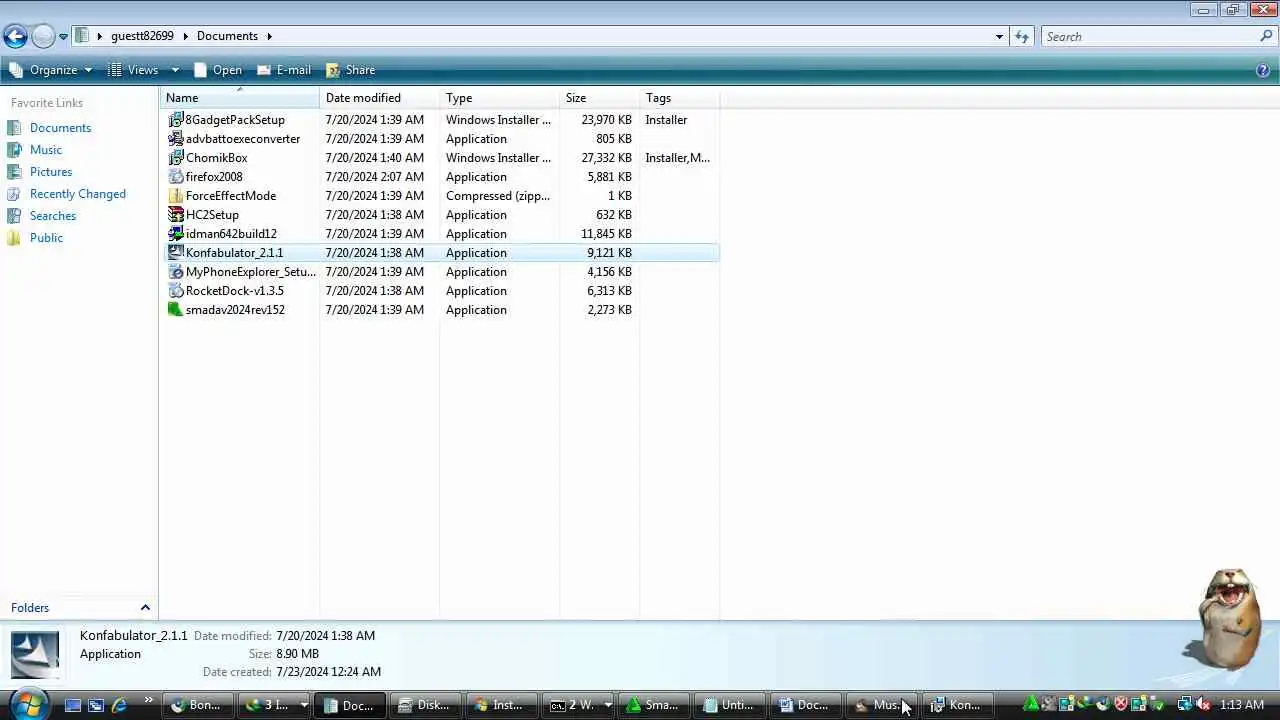Image resolution: width=1280 pixels, height=720 pixels.
Task: Click the Installer,M... tags cell
Action: [x=678, y=158]
